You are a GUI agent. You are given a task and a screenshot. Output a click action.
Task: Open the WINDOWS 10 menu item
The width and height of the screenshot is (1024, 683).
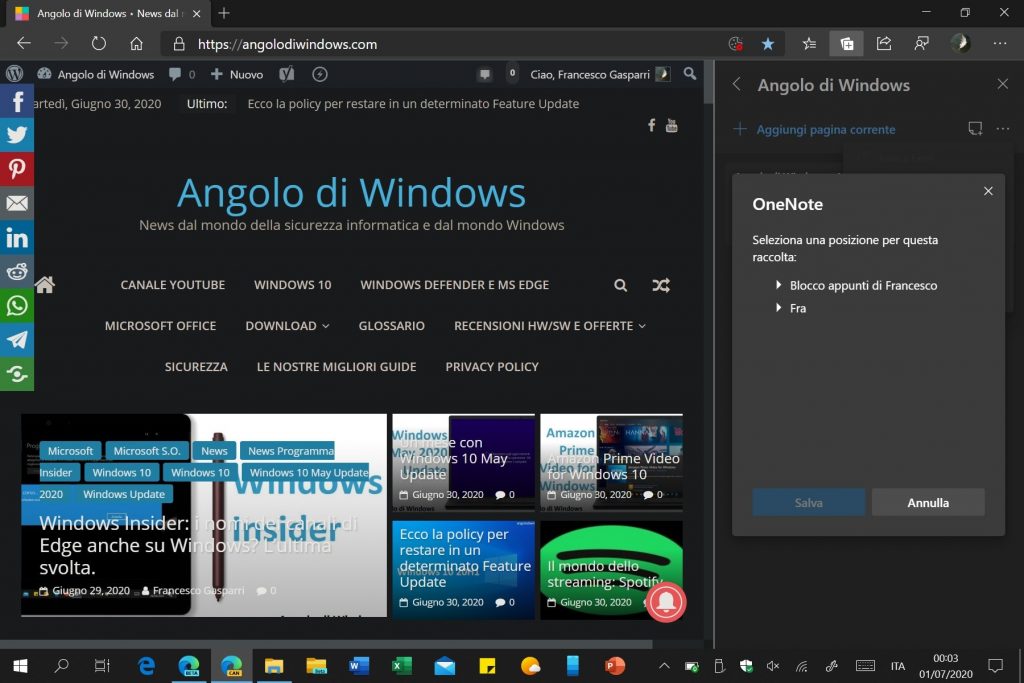coord(292,285)
